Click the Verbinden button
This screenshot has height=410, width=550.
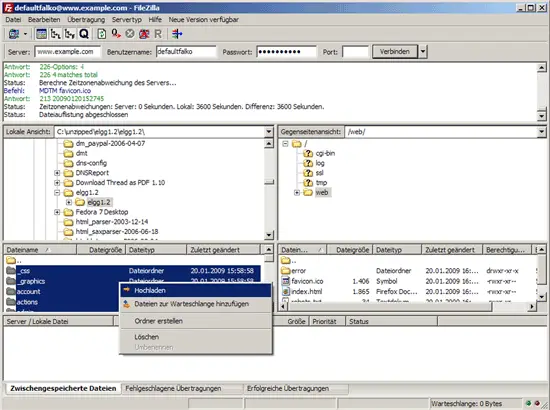395,52
